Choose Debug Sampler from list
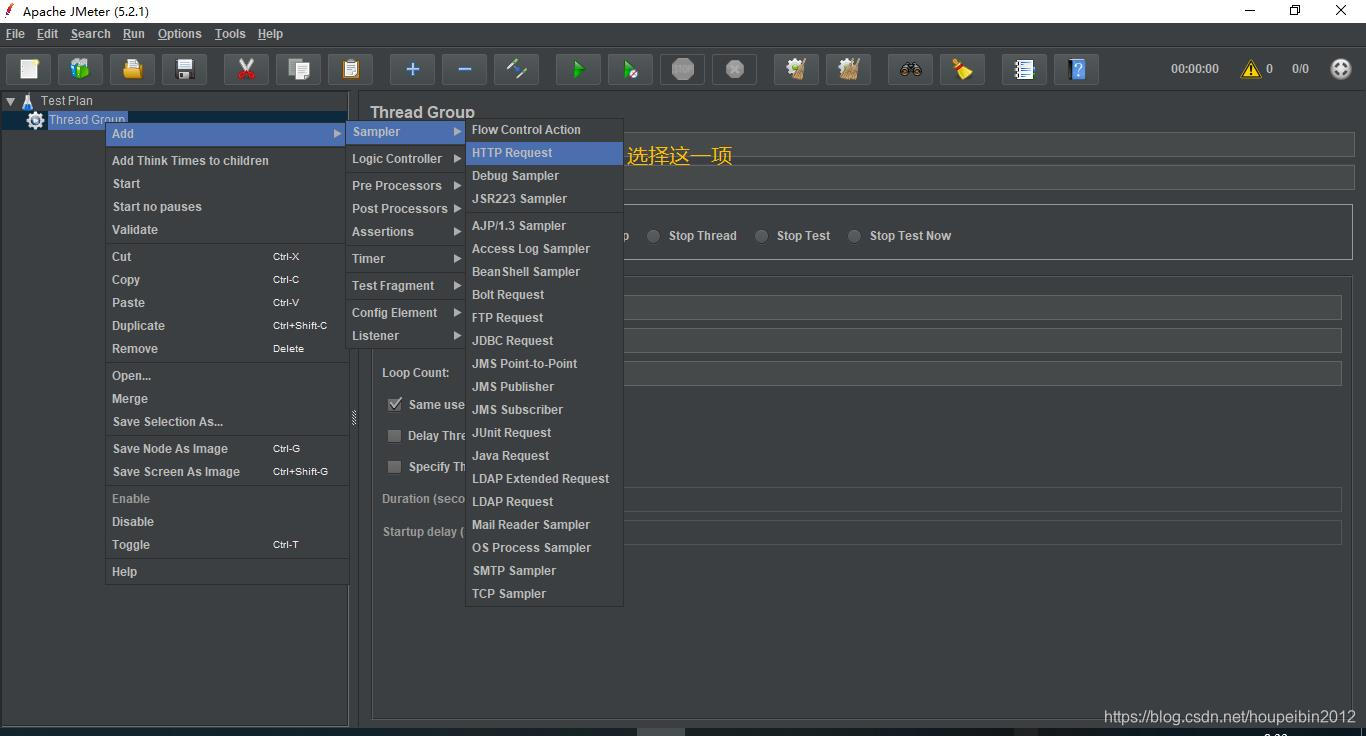Viewport: 1366px width, 736px height. [544, 176]
